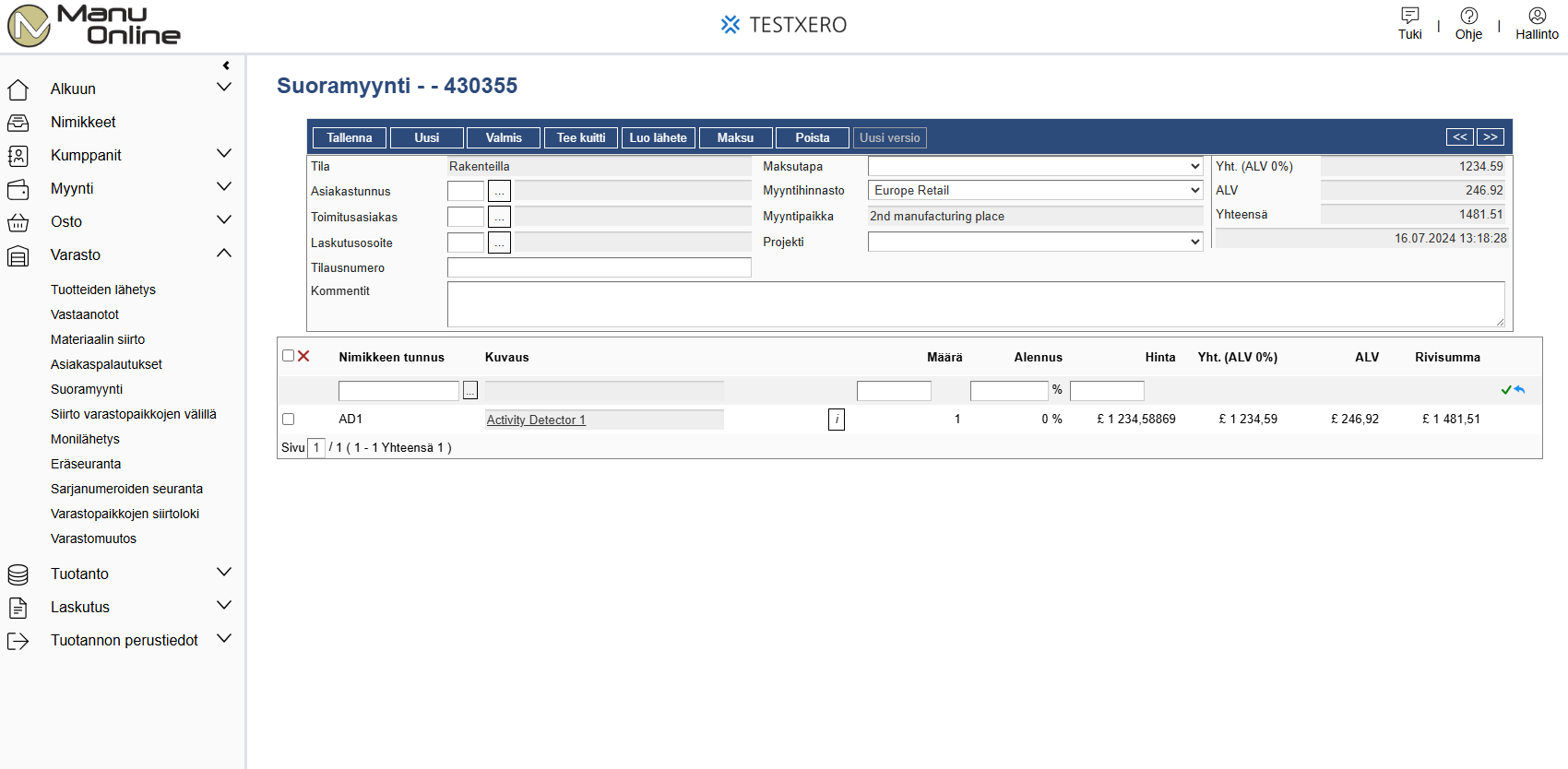Click the Laskutus invoicing icon
This screenshot has width=1568, height=769.
pos(18,608)
